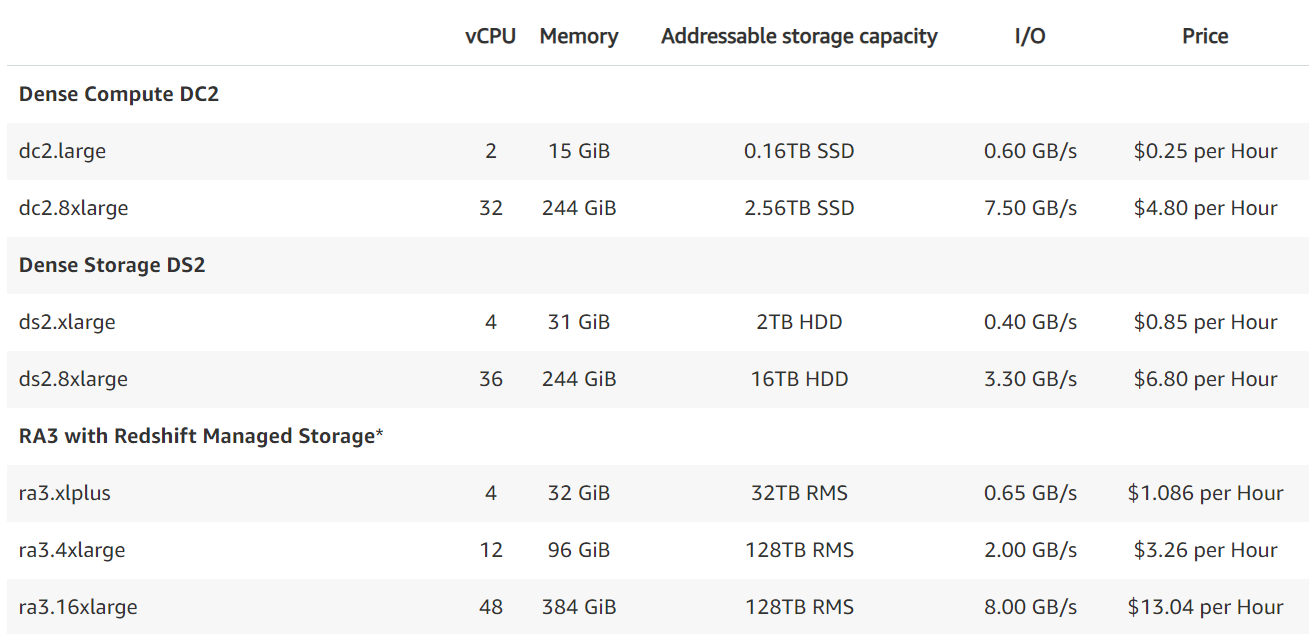Click the $0.25 per Hour price cell
Screen dimensions: 1309x634
[x=1205, y=152]
